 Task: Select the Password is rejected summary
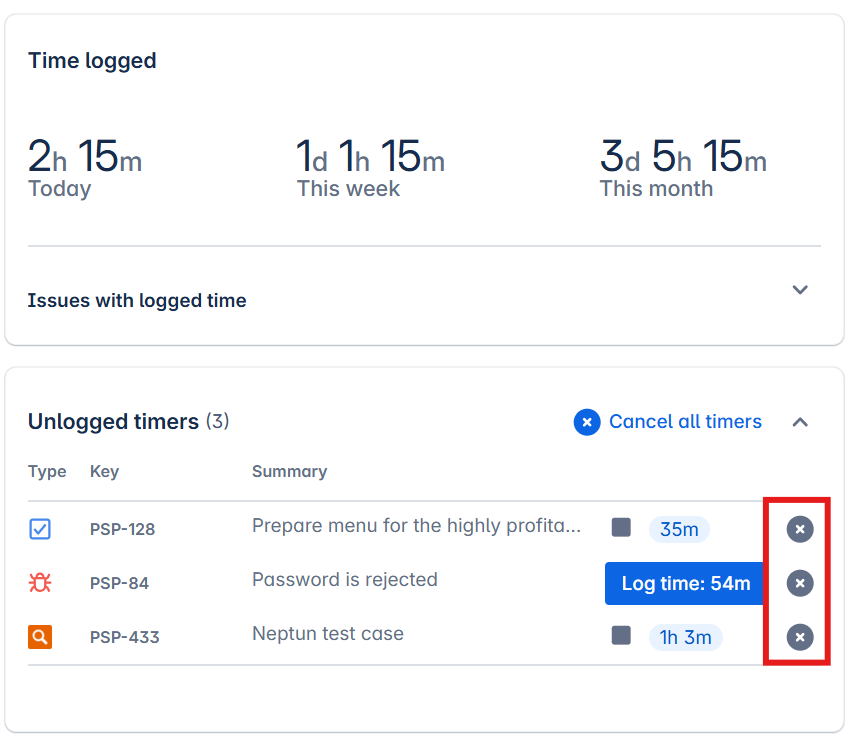tap(344, 579)
